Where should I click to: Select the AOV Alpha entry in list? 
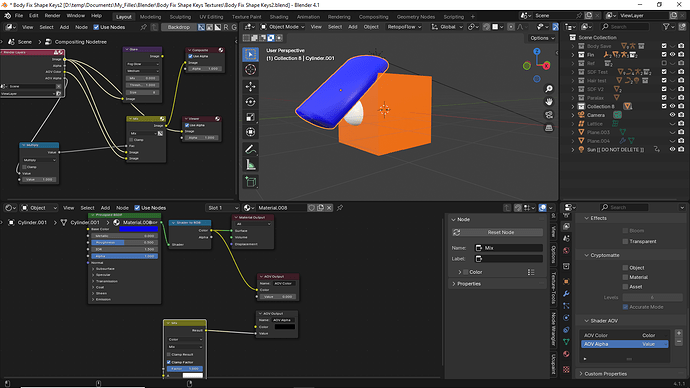click(x=624, y=344)
